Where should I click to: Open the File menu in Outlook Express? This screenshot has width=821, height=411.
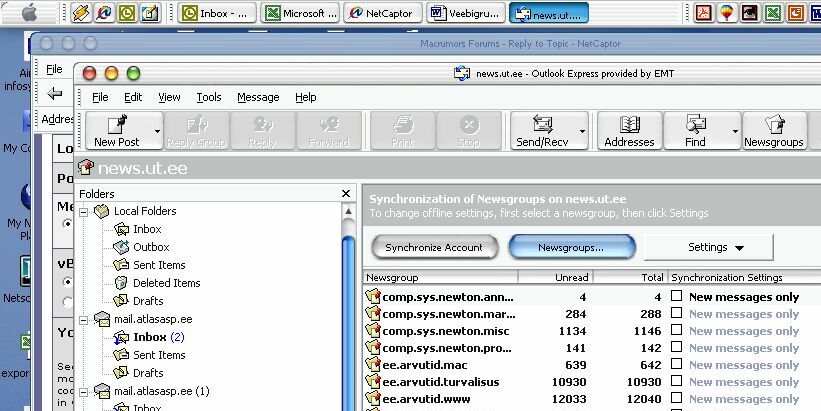coord(100,97)
